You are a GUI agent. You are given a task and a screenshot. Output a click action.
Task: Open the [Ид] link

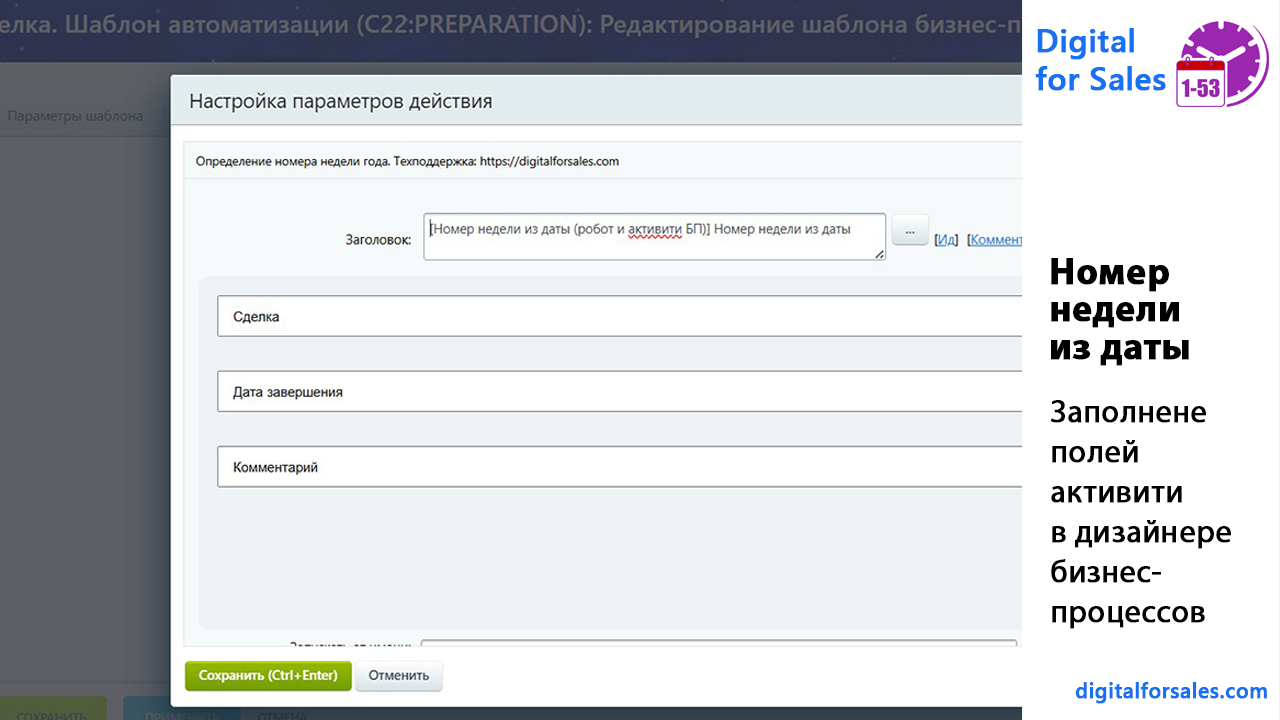(x=945, y=240)
